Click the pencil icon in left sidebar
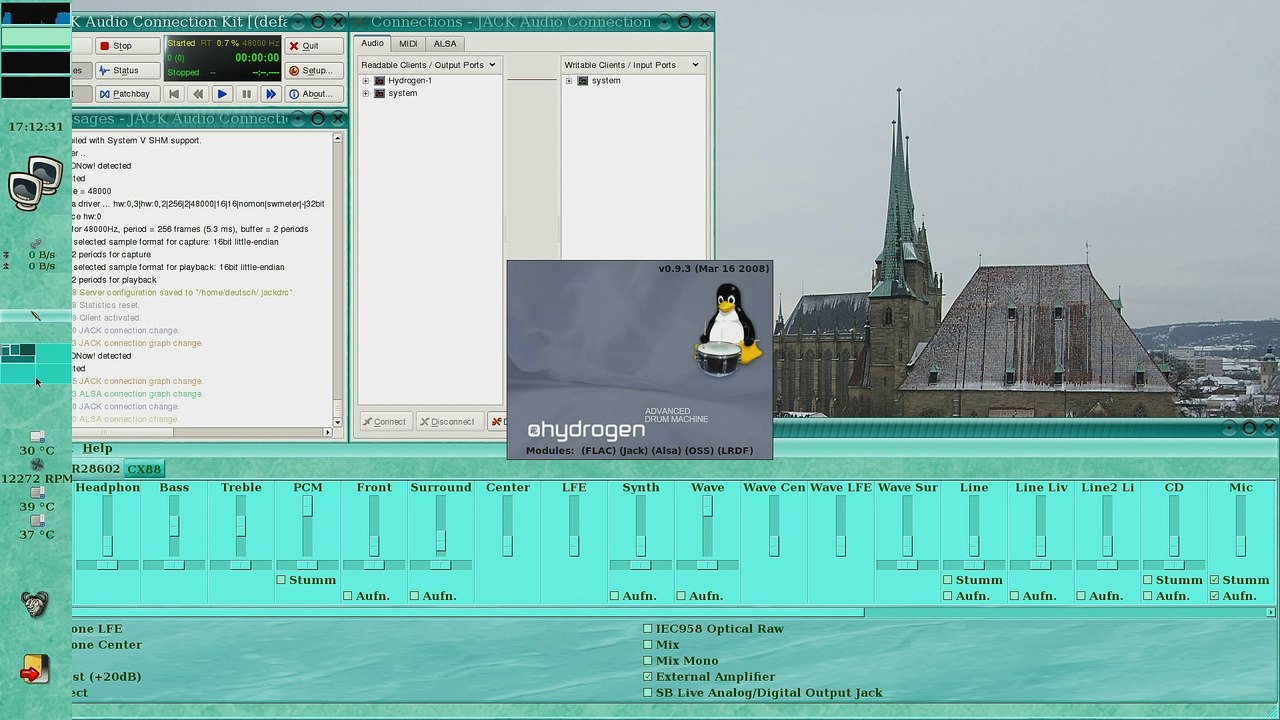Screen dimensions: 1280x720 (x=36, y=316)
